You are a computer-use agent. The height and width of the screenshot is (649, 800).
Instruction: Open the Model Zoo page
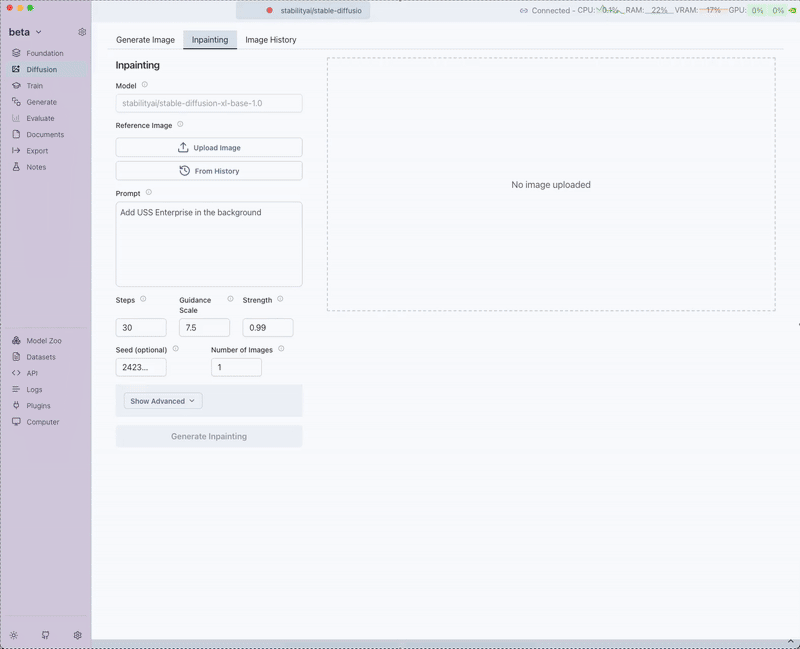[x=43, y=341]
